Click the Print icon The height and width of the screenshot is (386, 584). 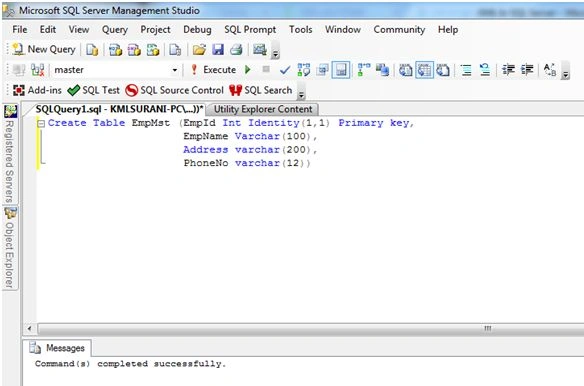pyautogui.click(x=237, y=49)
